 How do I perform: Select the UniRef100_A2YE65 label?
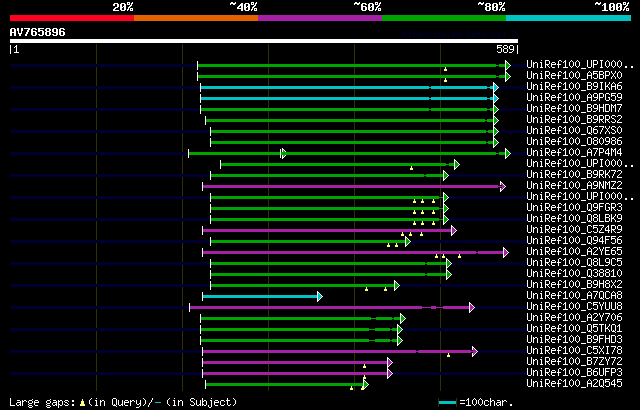click(574, 252)
